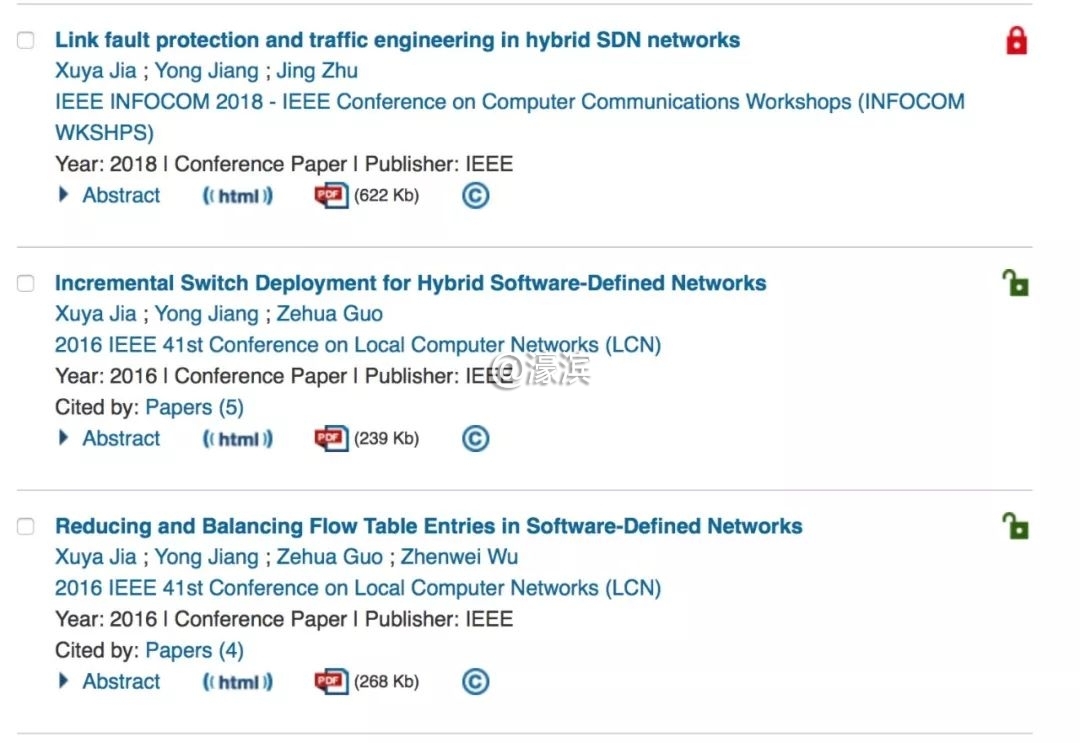The image size is (1080, 743).
Task: Open title Reducing and Balancing Flow Table Entries
Action: (x=428, y=526)
